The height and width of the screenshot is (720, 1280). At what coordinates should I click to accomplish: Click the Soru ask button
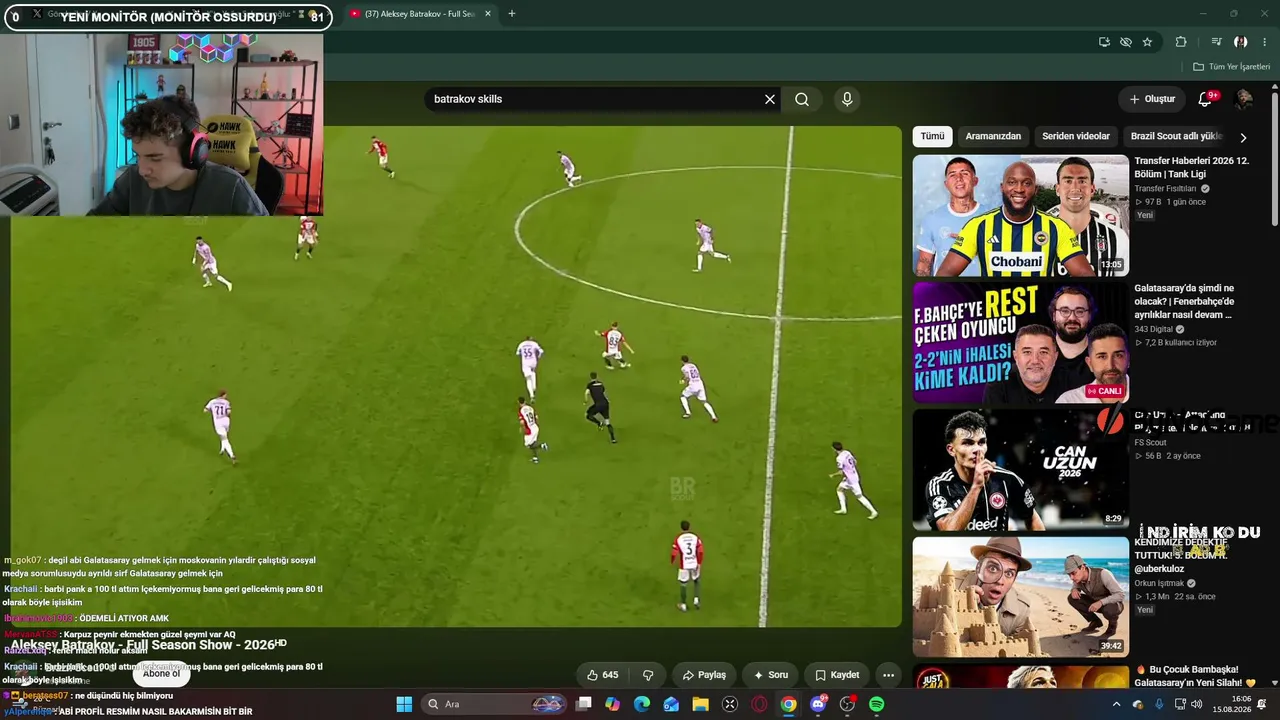771,675
